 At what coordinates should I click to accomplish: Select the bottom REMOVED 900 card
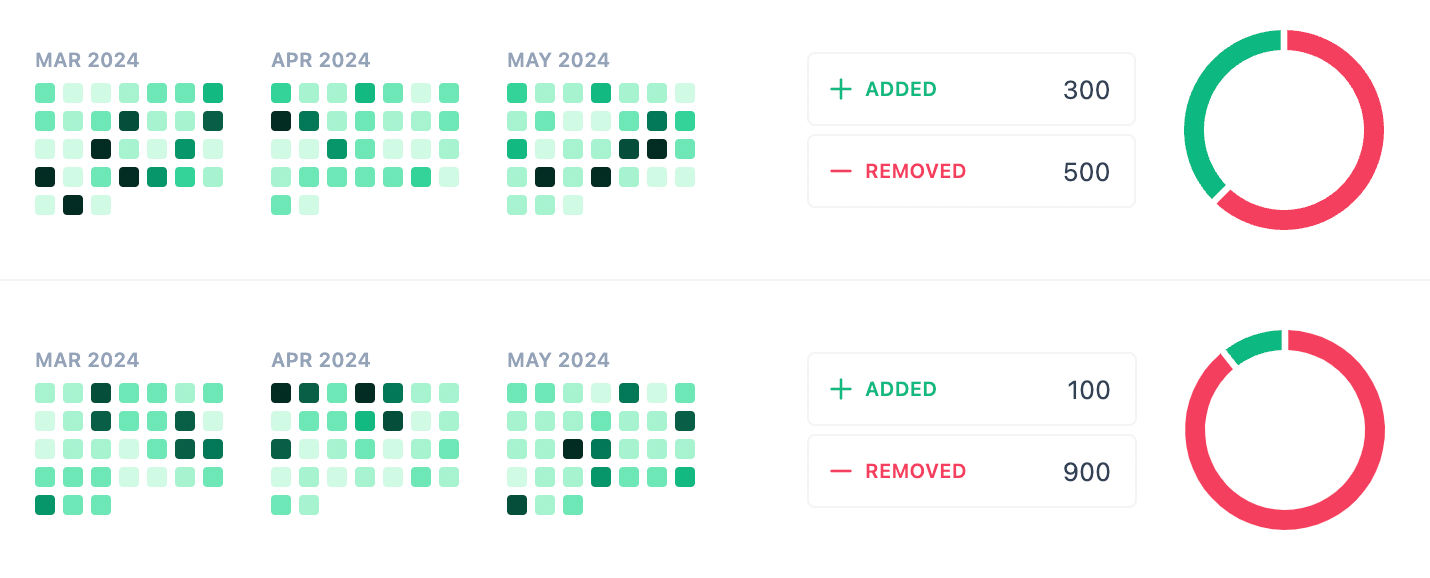[x=971, y=471]
